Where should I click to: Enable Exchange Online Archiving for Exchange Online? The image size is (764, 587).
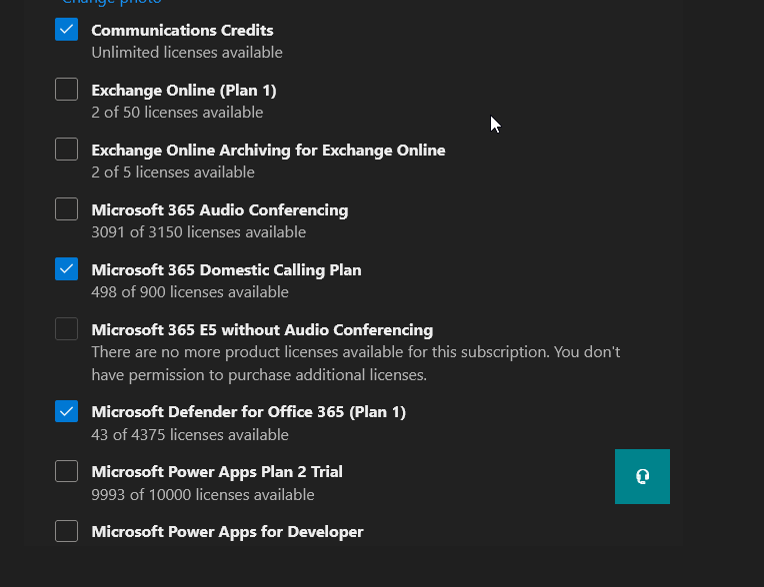pos(66,149)
